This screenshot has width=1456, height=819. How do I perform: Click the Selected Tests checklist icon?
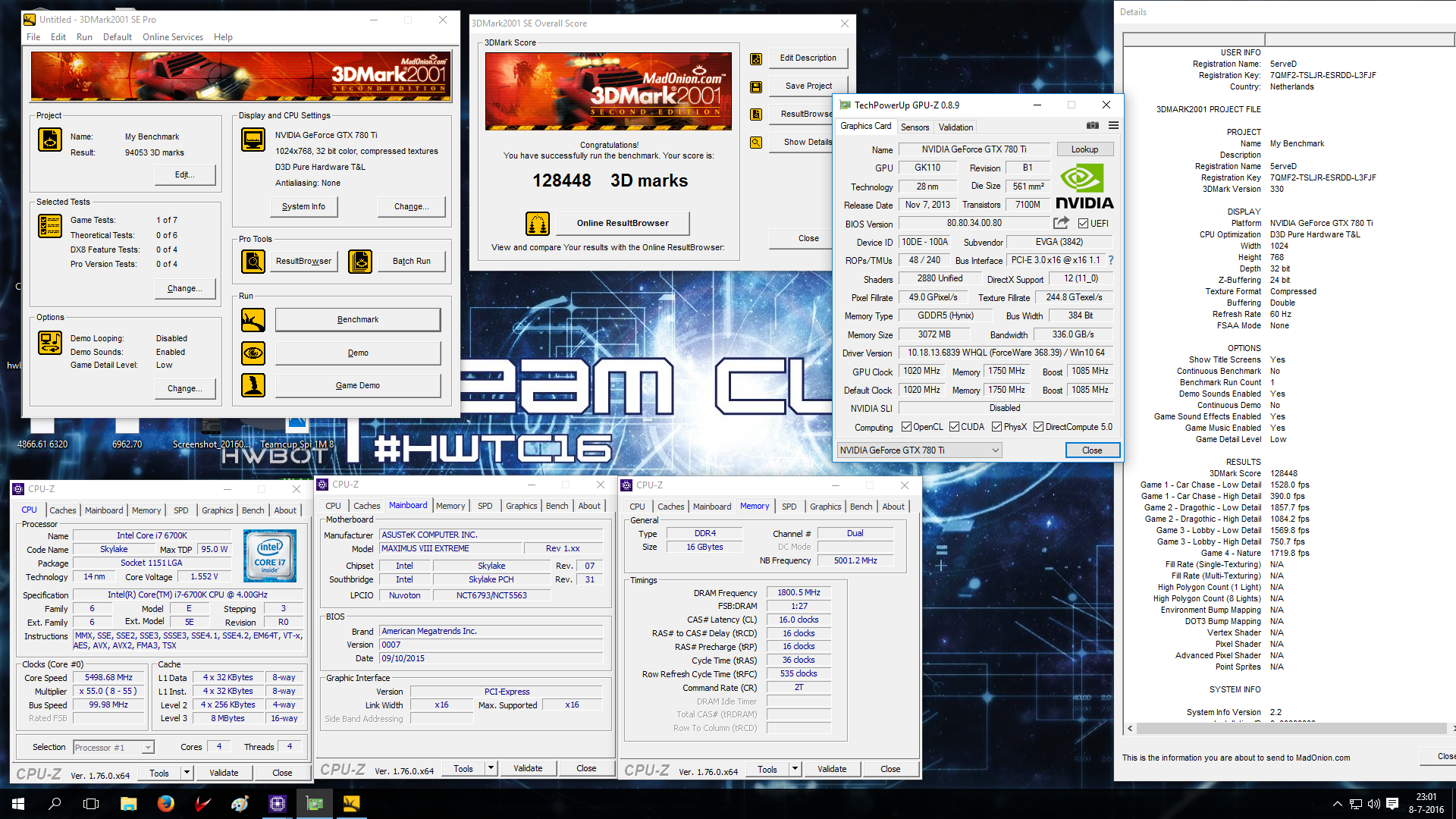click(50, 226)
